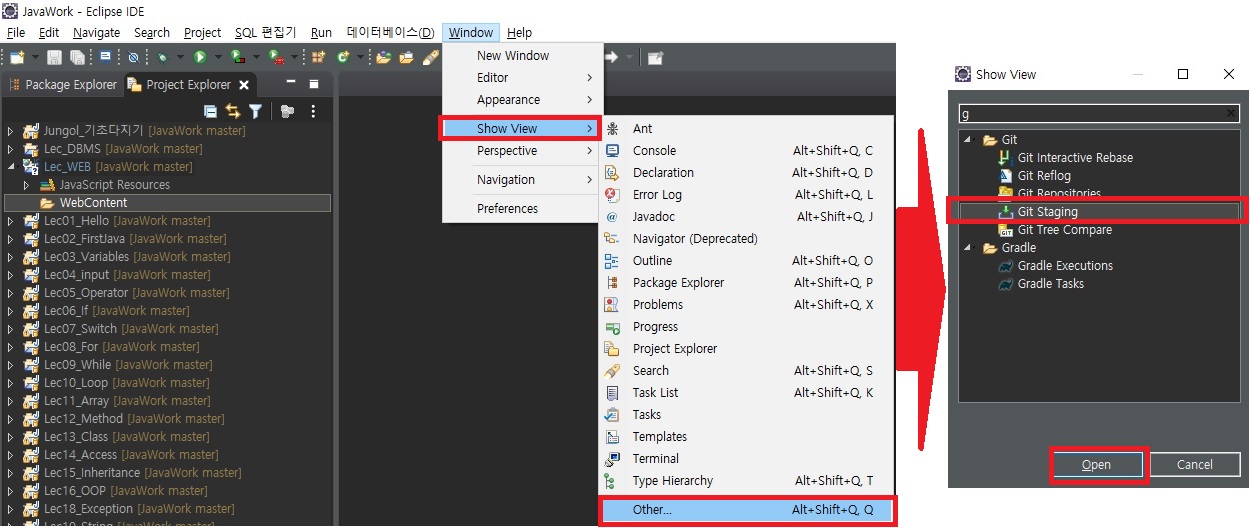Image resolution: width=1250 pixels, height=528 pixels.
Task: Click the green Run toolbar icon
Action: (200, 57)
